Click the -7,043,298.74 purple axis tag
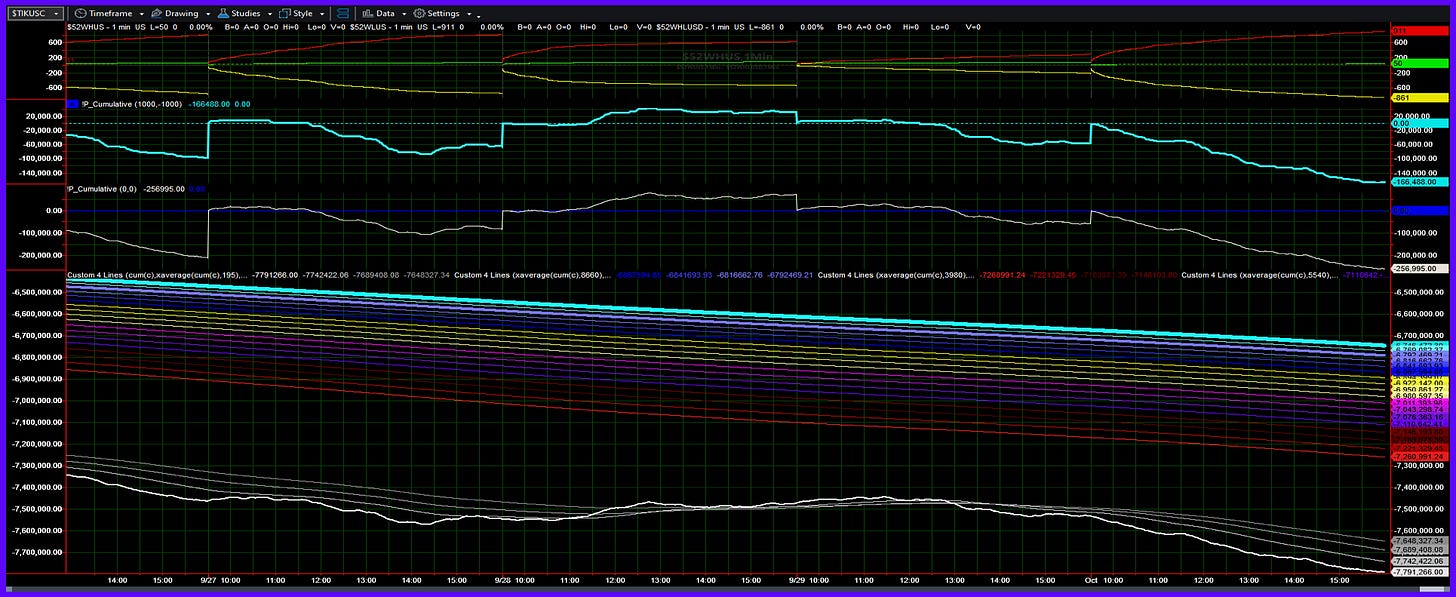Screen dimensions: 1456x597 coord(1419,410)
